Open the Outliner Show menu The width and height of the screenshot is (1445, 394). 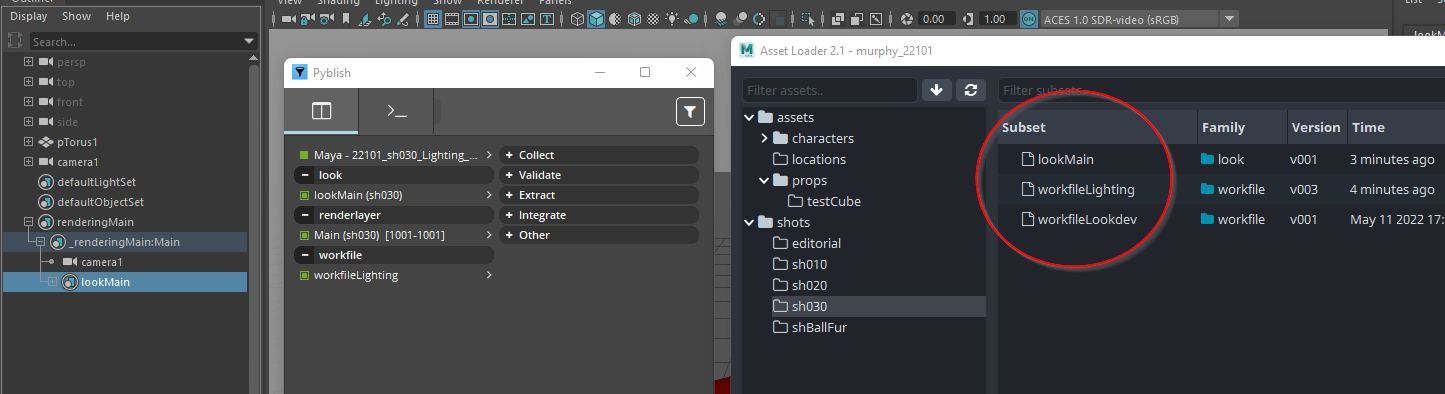[x=76, y=16]
